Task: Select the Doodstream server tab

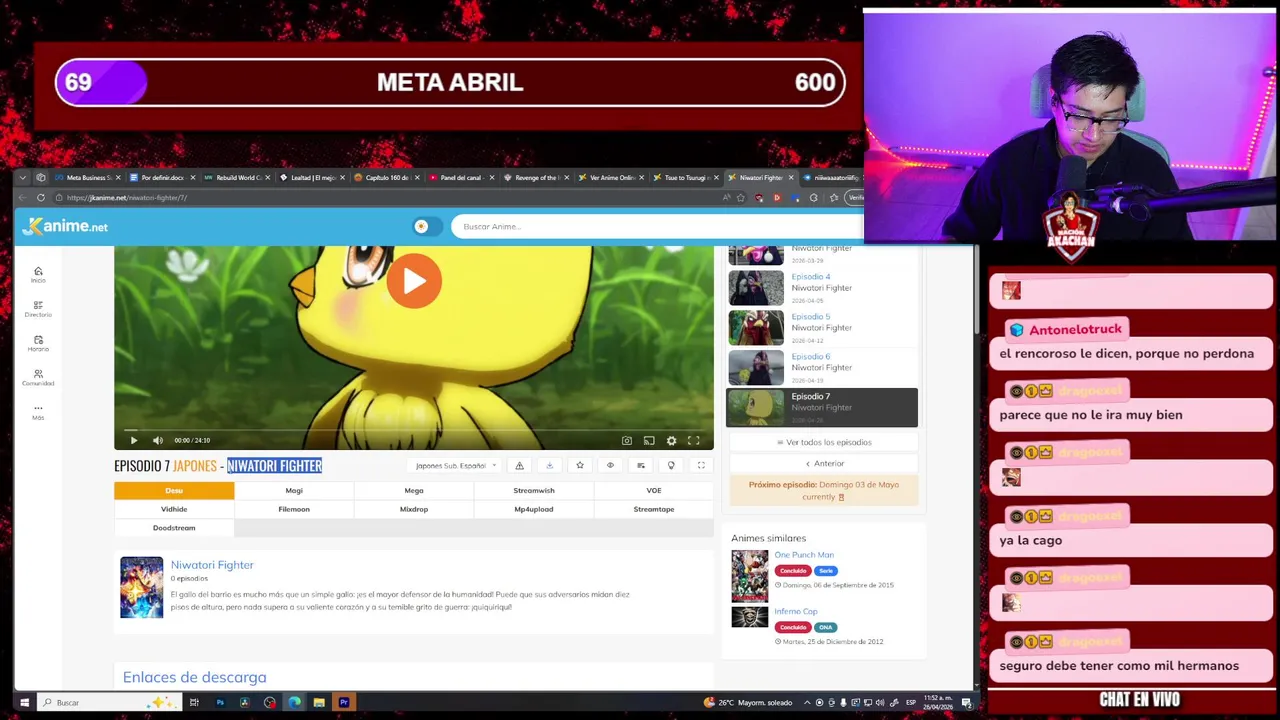Action: [174, 528]
